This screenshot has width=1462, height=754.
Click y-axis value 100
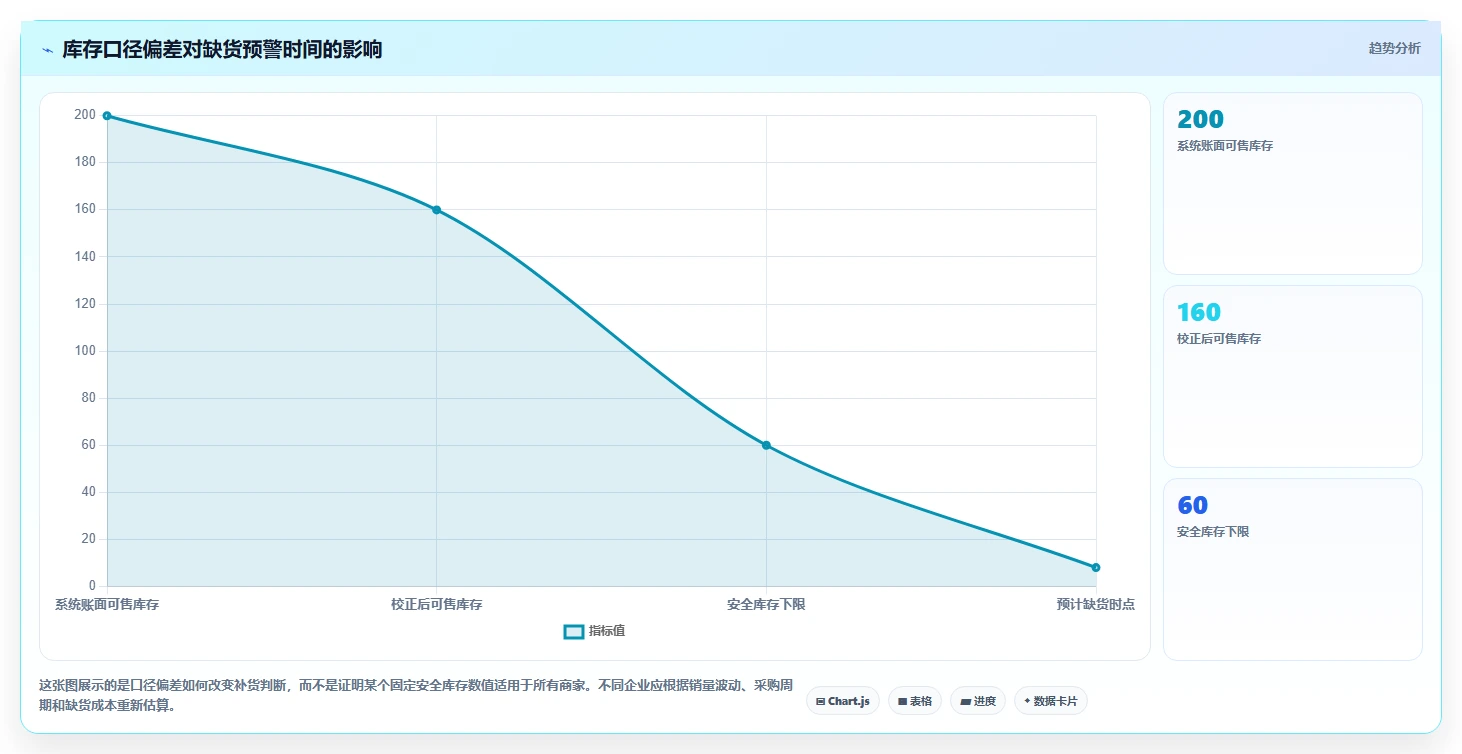[85, 350]
